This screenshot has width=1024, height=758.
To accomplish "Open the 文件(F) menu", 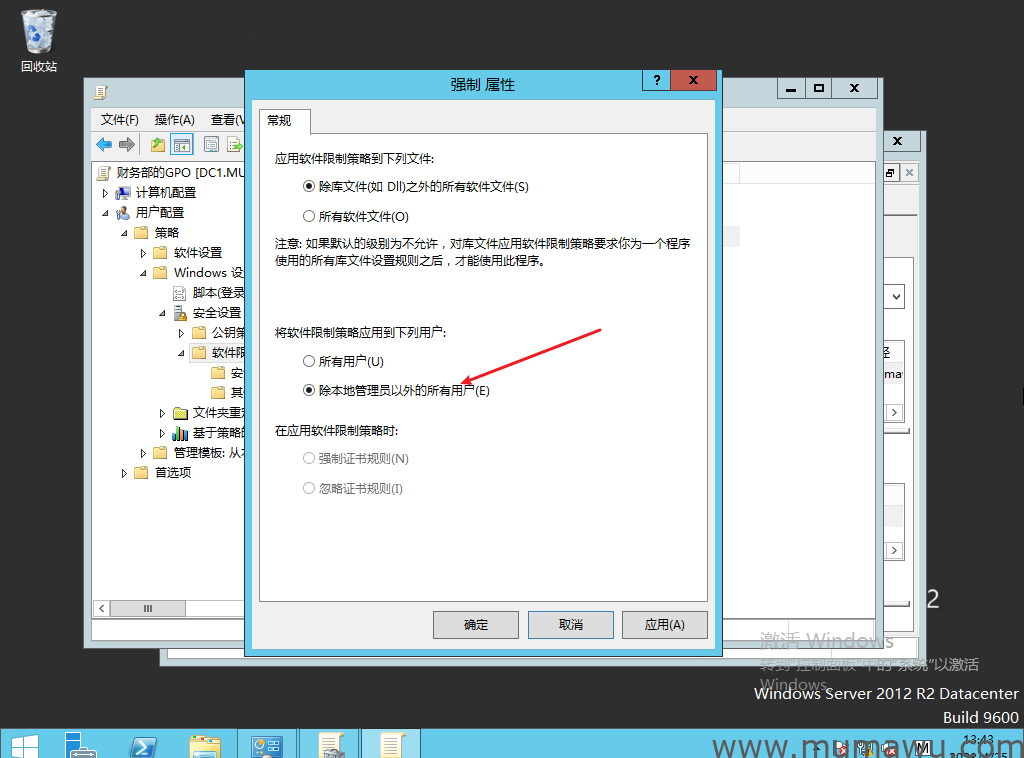I will 119,119.
